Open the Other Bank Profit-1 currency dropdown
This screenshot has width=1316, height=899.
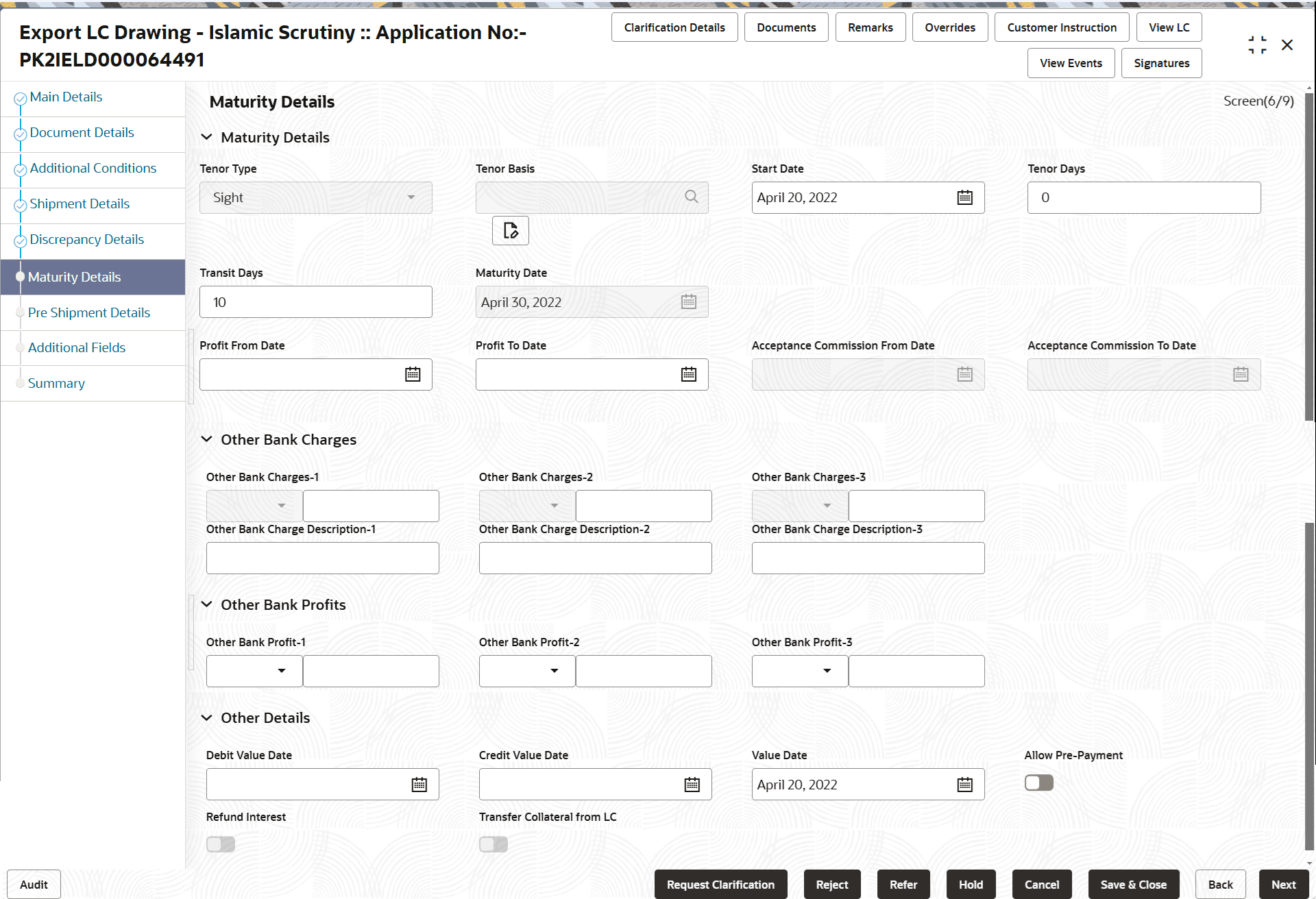point(254,671)
